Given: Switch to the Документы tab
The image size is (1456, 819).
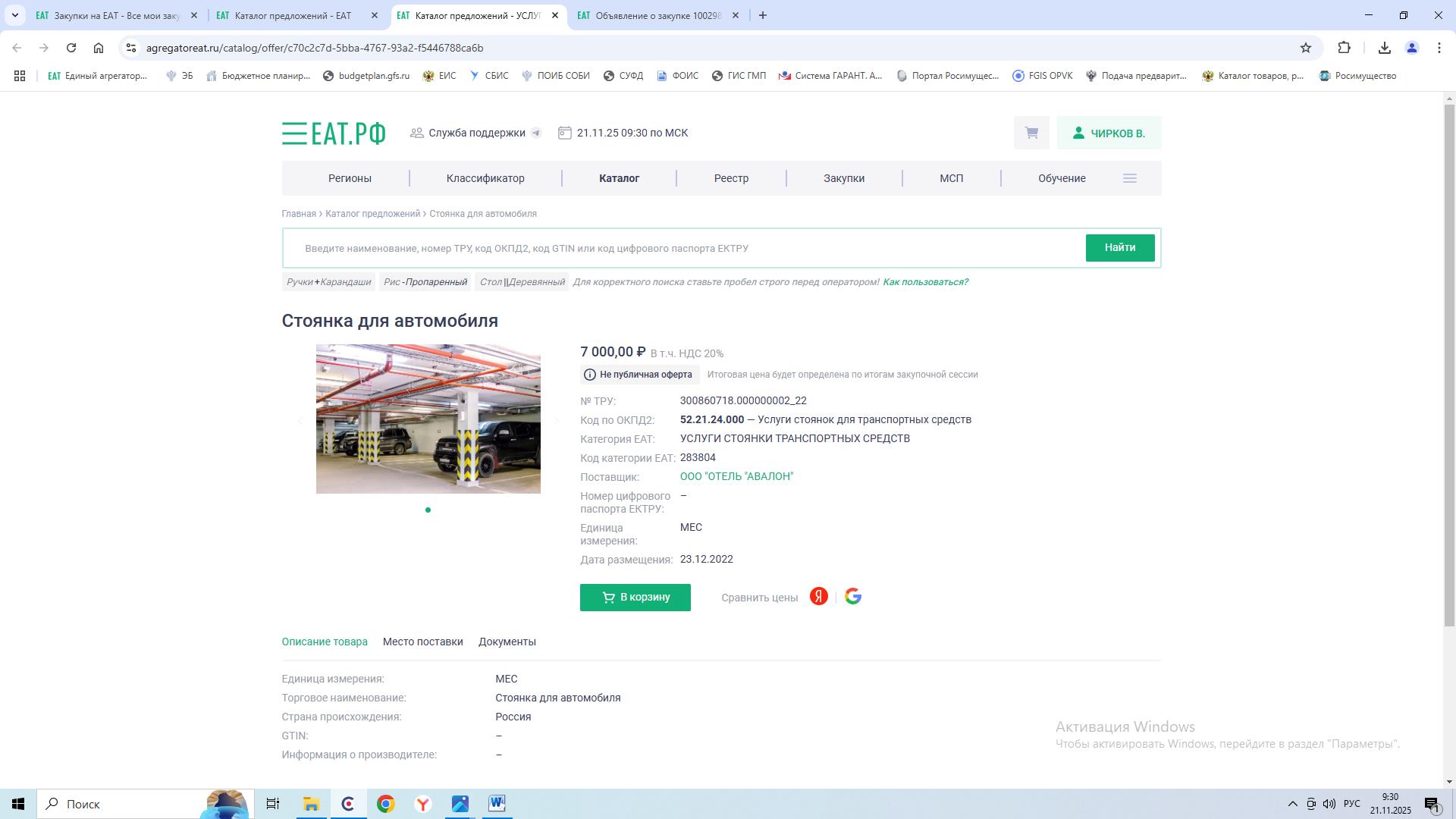Looking at the screenshot, I should (x=507, y=642).
